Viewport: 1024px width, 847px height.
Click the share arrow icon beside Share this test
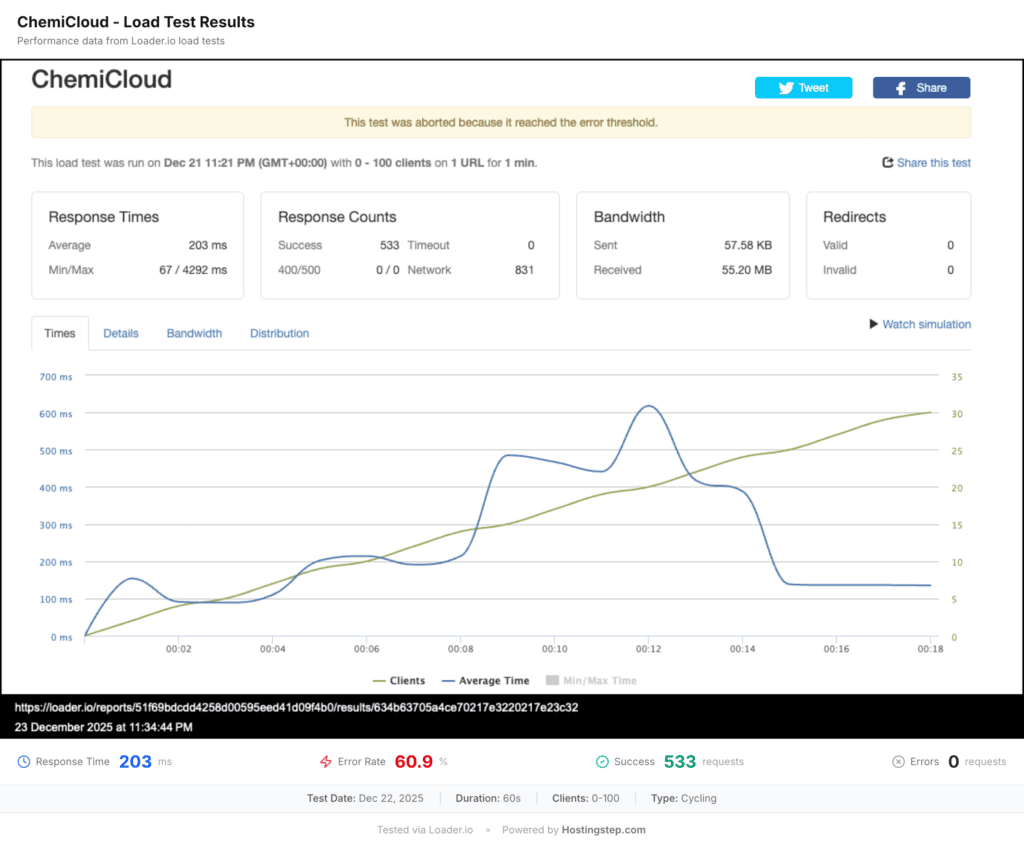887,163
